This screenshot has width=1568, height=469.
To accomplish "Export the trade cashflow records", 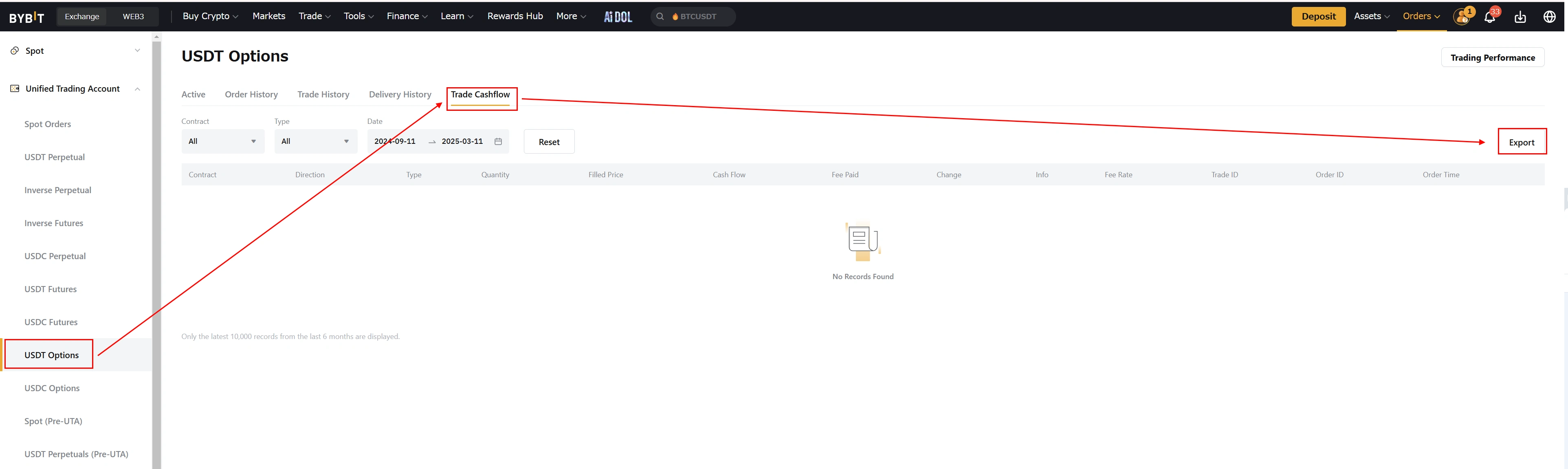I will 1521,142.
